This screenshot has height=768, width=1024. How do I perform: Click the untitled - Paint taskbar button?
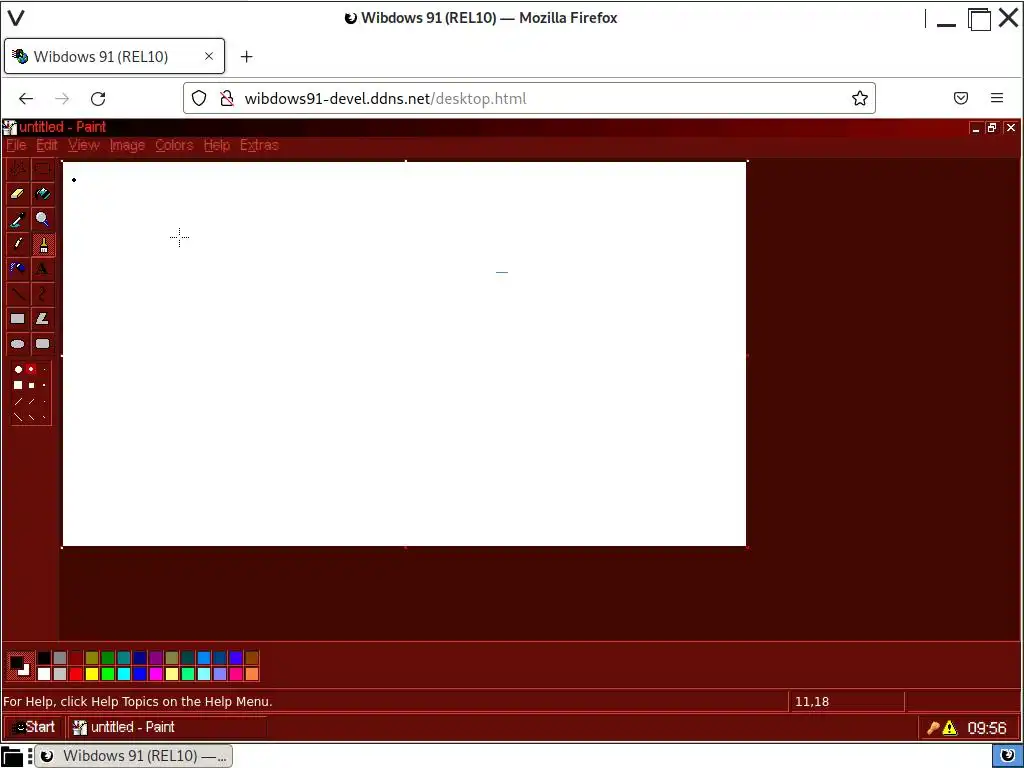click(x=167, y=727)
